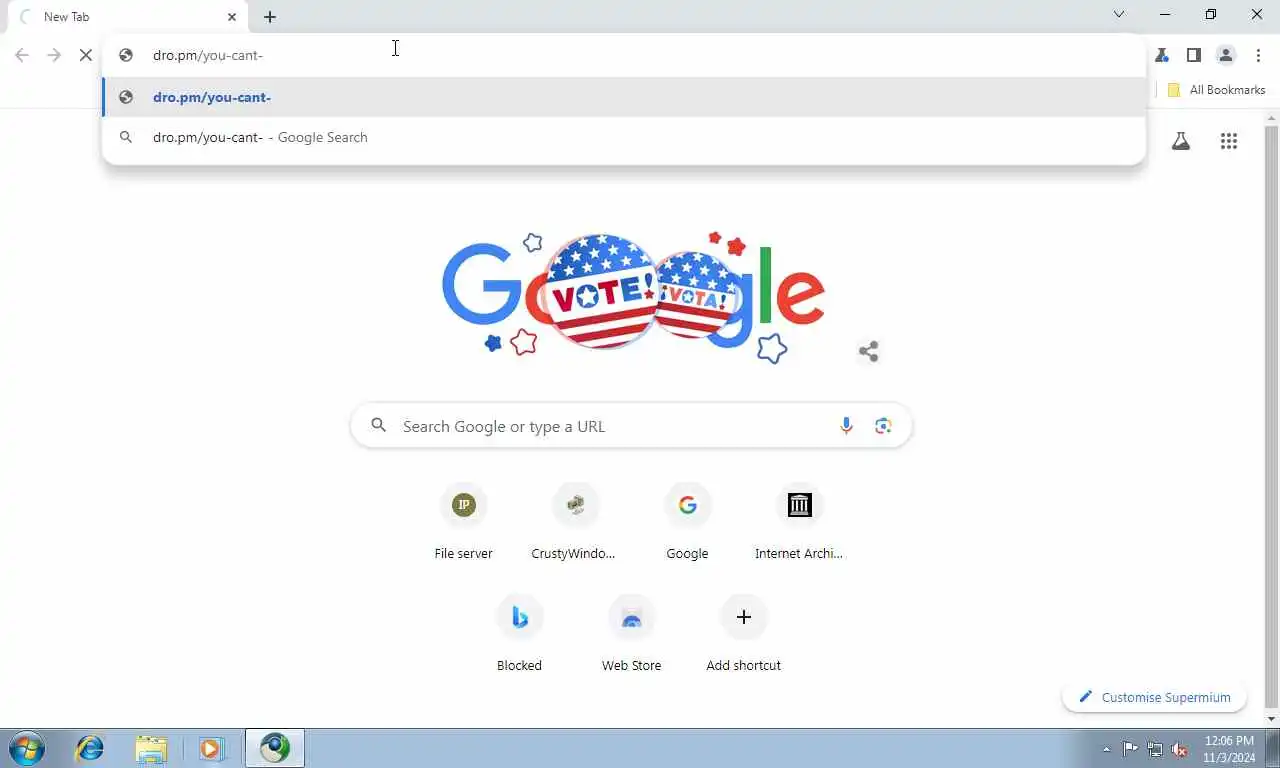The image size is (1280, 768).
Task: Go forward using the forward arrow
Action: (54, 55)
